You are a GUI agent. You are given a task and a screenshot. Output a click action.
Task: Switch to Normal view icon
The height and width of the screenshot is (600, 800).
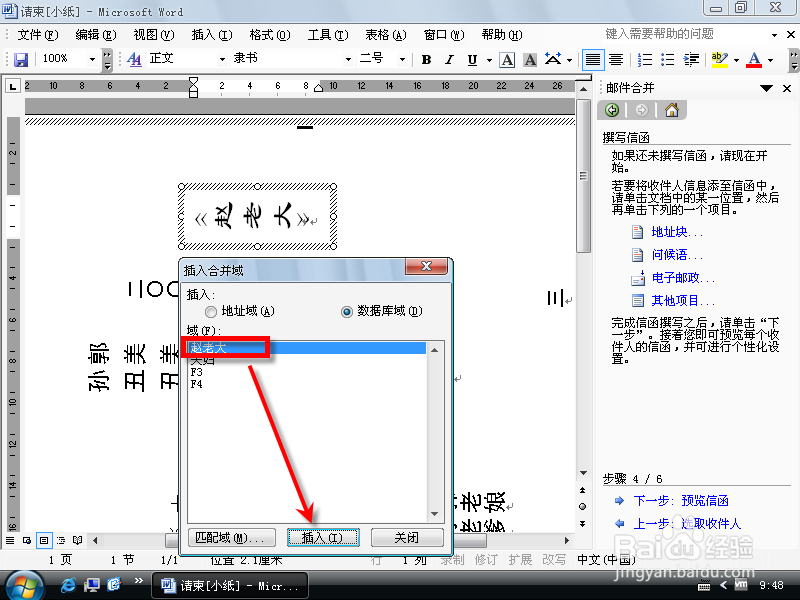tap(10, 540)
